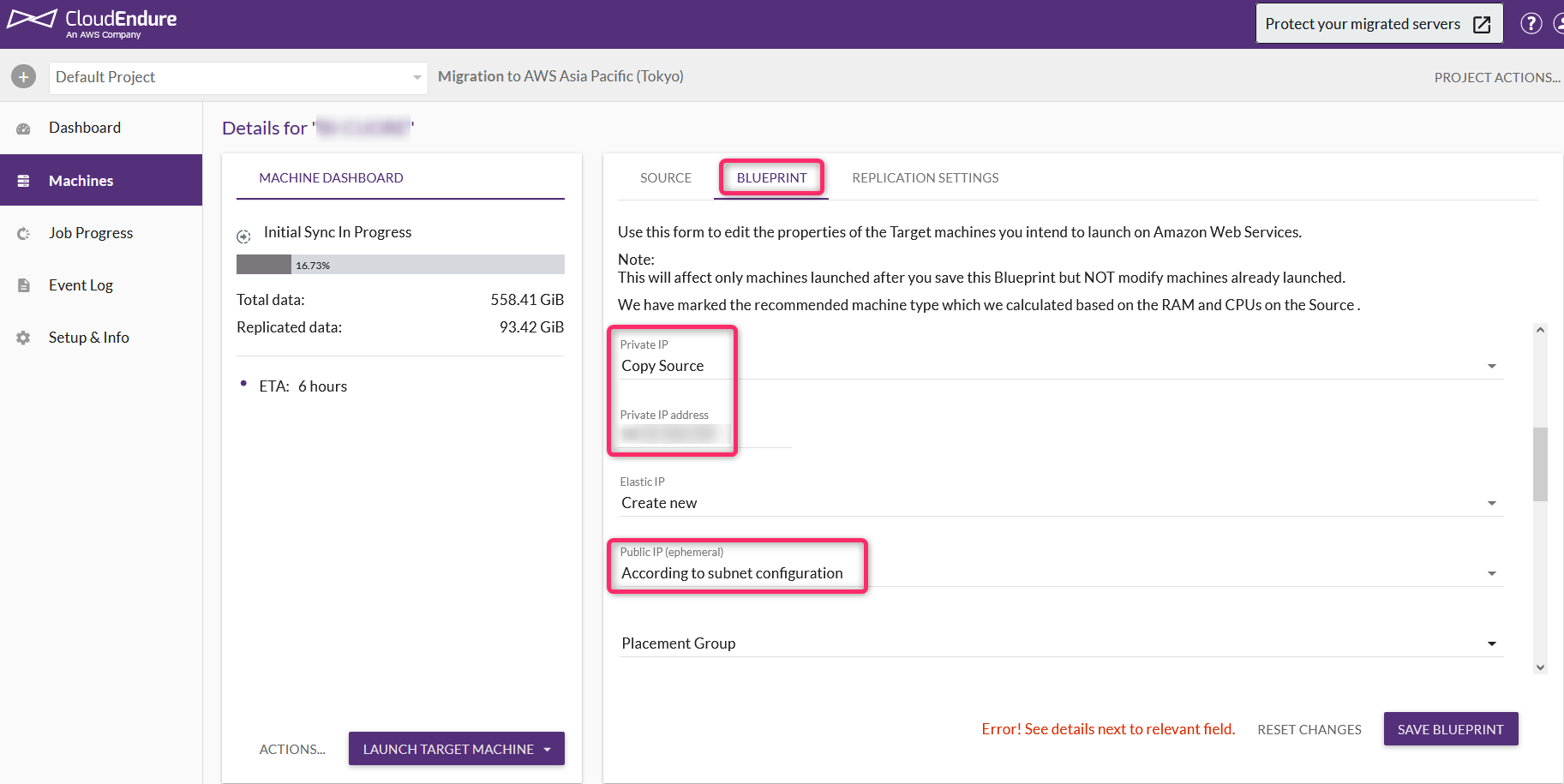This screenshot has height=784, width=1564.
Task: Select the Machine Dashboard tab
Action: 331,178
